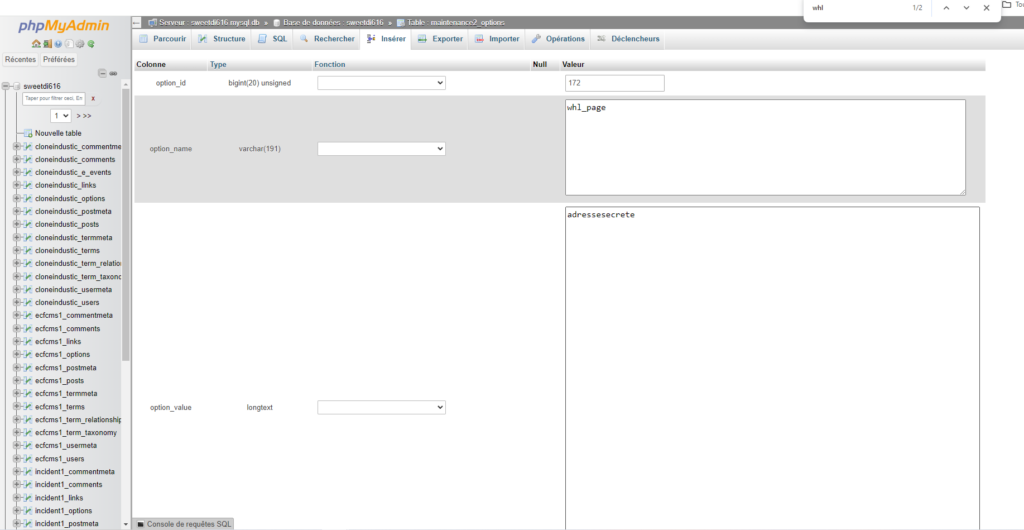This screenshot has height=530, width=1024.
Task: Open the Exporter tab
Action: pos(440,39)
